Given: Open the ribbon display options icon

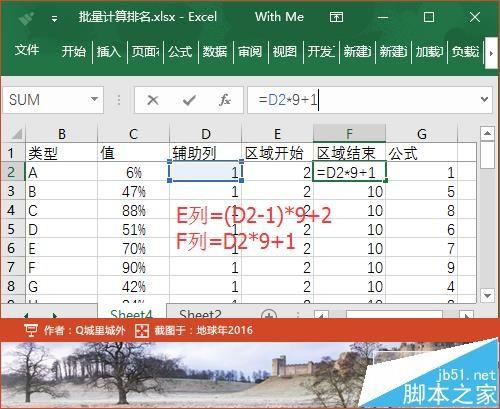Looking at the screenshot, I should click(x=336, y=17).
